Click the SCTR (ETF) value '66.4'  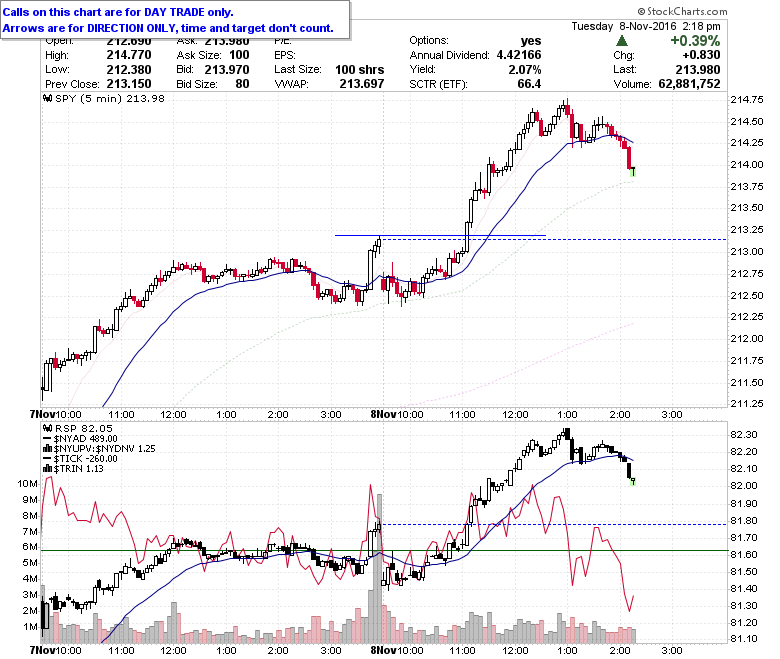tap(529, 84)
